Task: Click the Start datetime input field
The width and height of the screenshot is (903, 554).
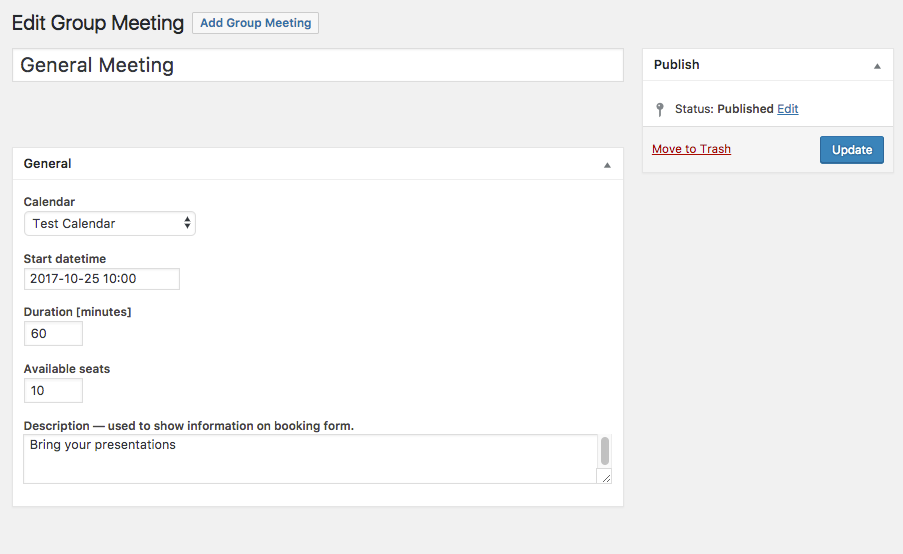Action: (101, 279)
